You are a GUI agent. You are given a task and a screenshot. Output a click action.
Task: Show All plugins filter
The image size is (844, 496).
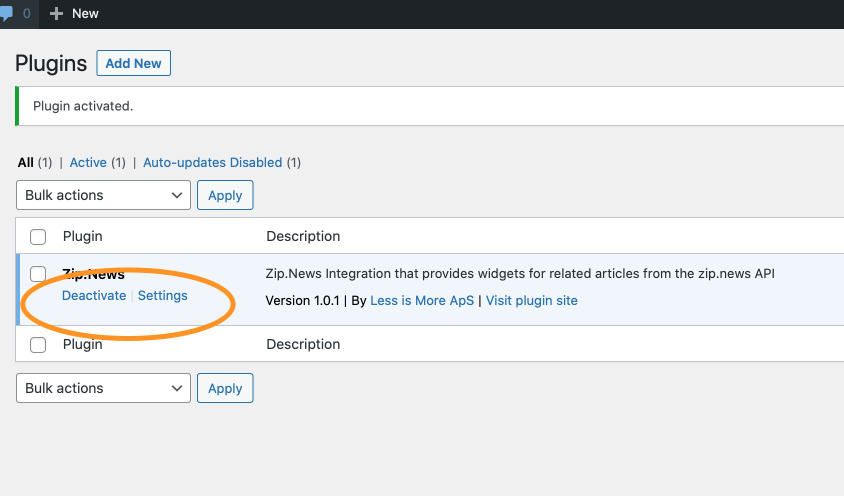[x=26, y=162]
